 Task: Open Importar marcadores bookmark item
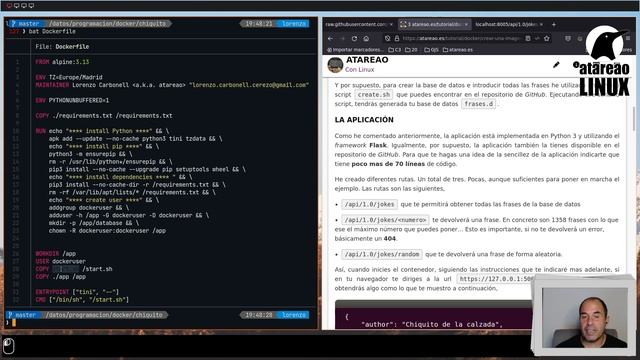(x=355, y=50)
